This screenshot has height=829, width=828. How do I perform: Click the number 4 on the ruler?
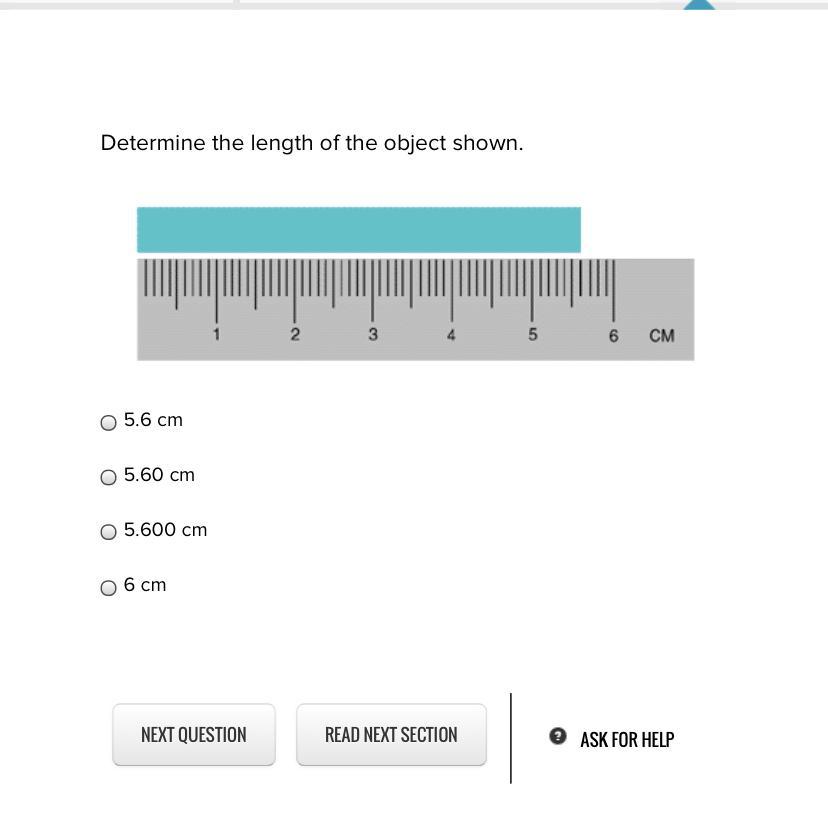[x=451, y=335]
